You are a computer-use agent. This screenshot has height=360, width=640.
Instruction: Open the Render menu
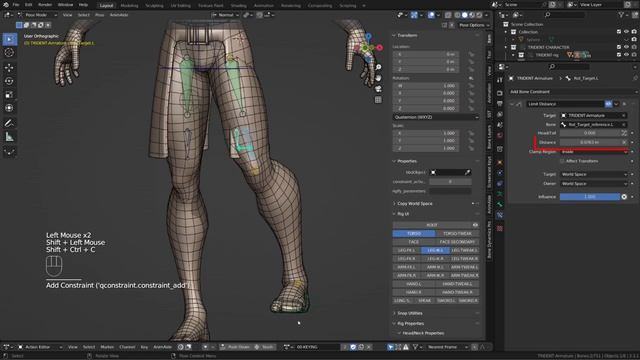(x=45, y=5)
